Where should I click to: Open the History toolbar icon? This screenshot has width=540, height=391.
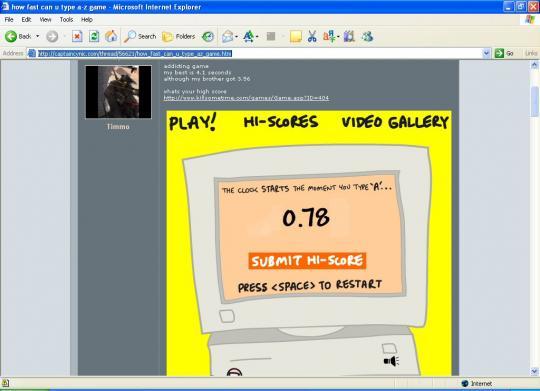tap(208, 37)
